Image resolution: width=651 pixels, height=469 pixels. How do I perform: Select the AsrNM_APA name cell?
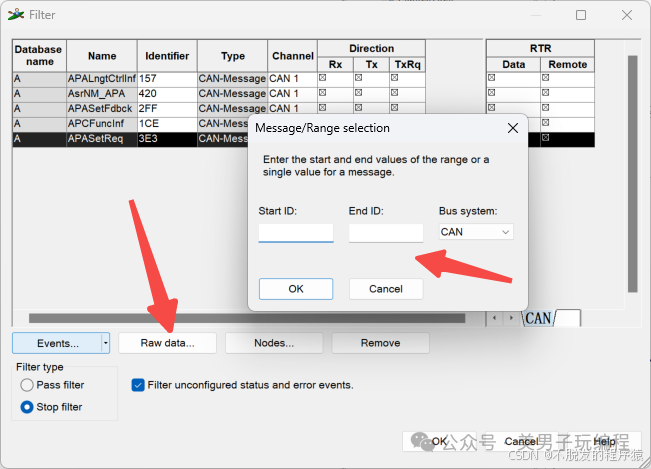[102, 94]
